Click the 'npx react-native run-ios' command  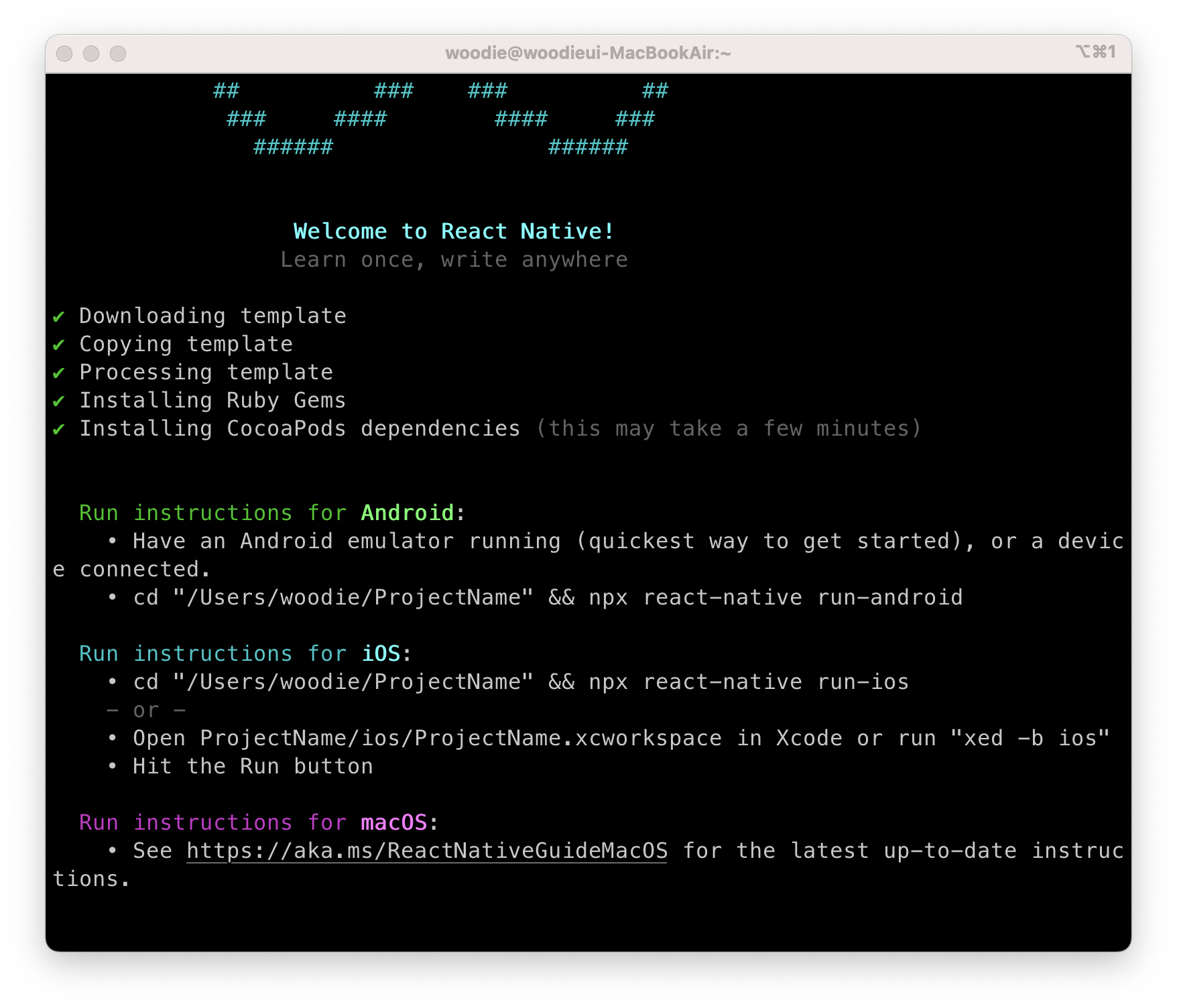point(749,682)
